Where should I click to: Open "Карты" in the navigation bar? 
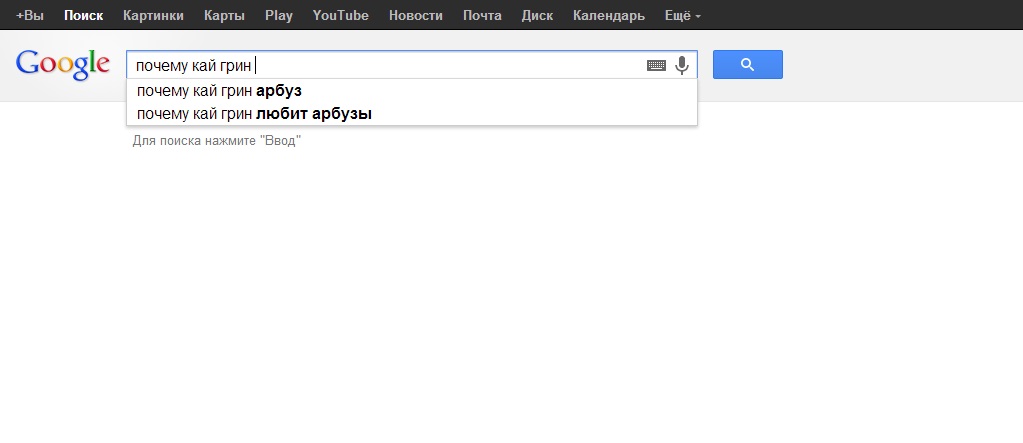pyautogui.click(x=224, y=16)
